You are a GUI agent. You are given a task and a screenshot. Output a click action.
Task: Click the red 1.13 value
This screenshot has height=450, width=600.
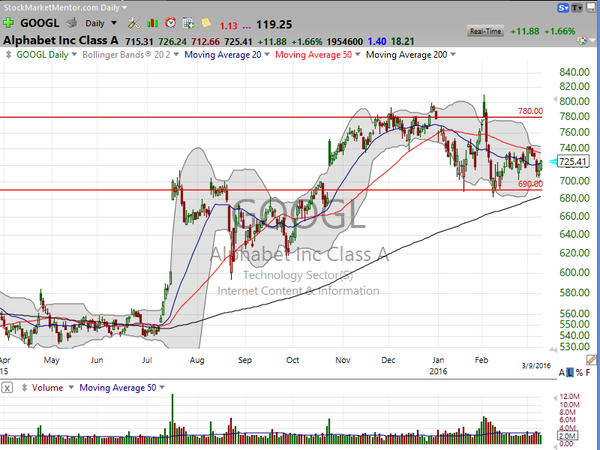[228, 26]
